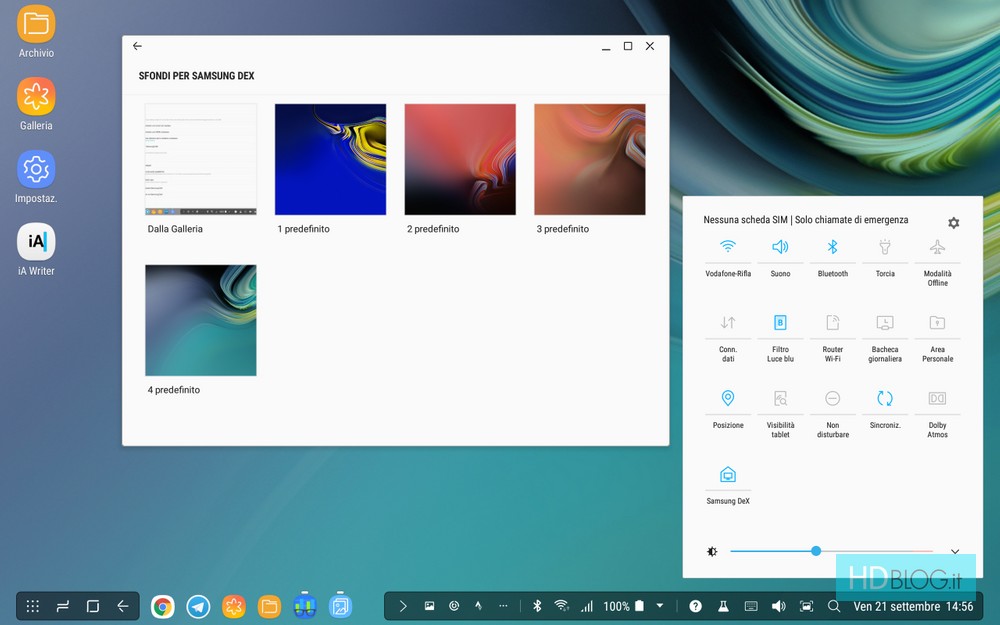Open the on-screen keyboard icon
This screenshot has width=1000, height=625.
(x=751, y=607)
